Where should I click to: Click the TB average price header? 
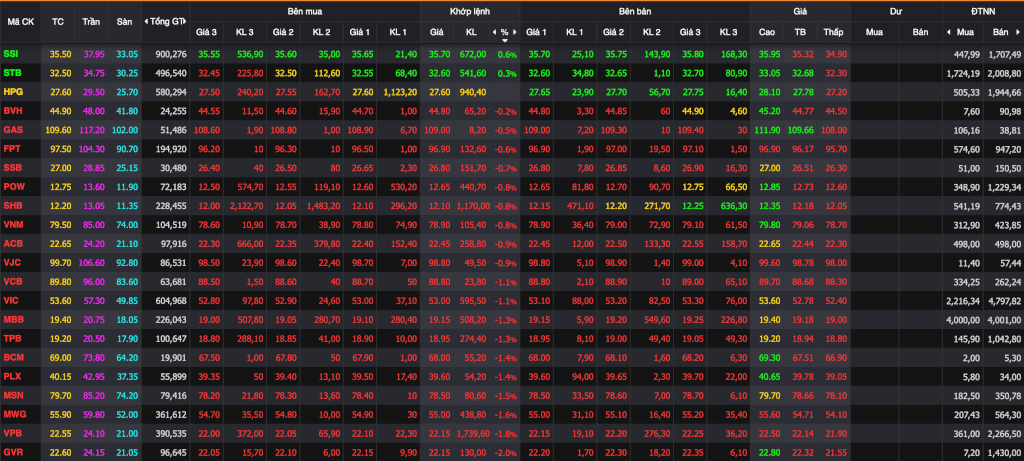tap(800, 32)
